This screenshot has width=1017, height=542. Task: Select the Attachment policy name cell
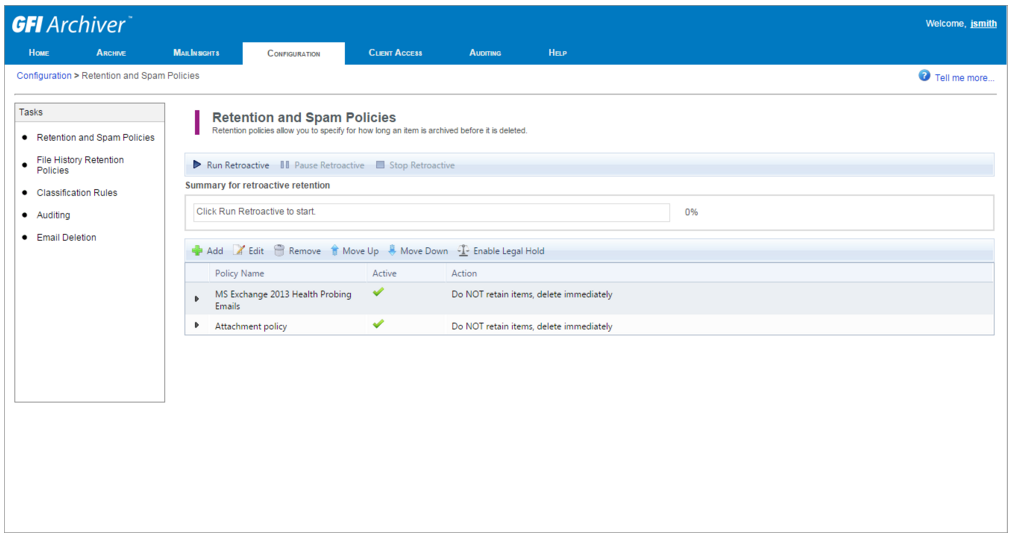(x=251, y=326)
